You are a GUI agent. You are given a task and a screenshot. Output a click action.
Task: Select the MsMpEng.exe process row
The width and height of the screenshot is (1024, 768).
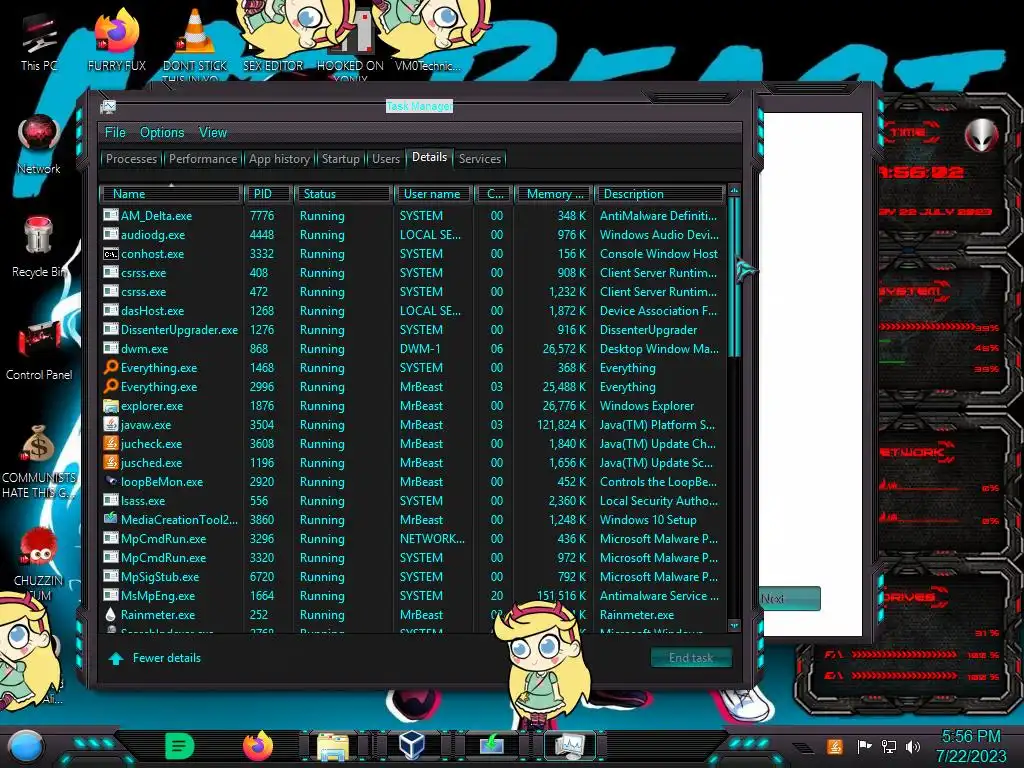pos(413,596)
